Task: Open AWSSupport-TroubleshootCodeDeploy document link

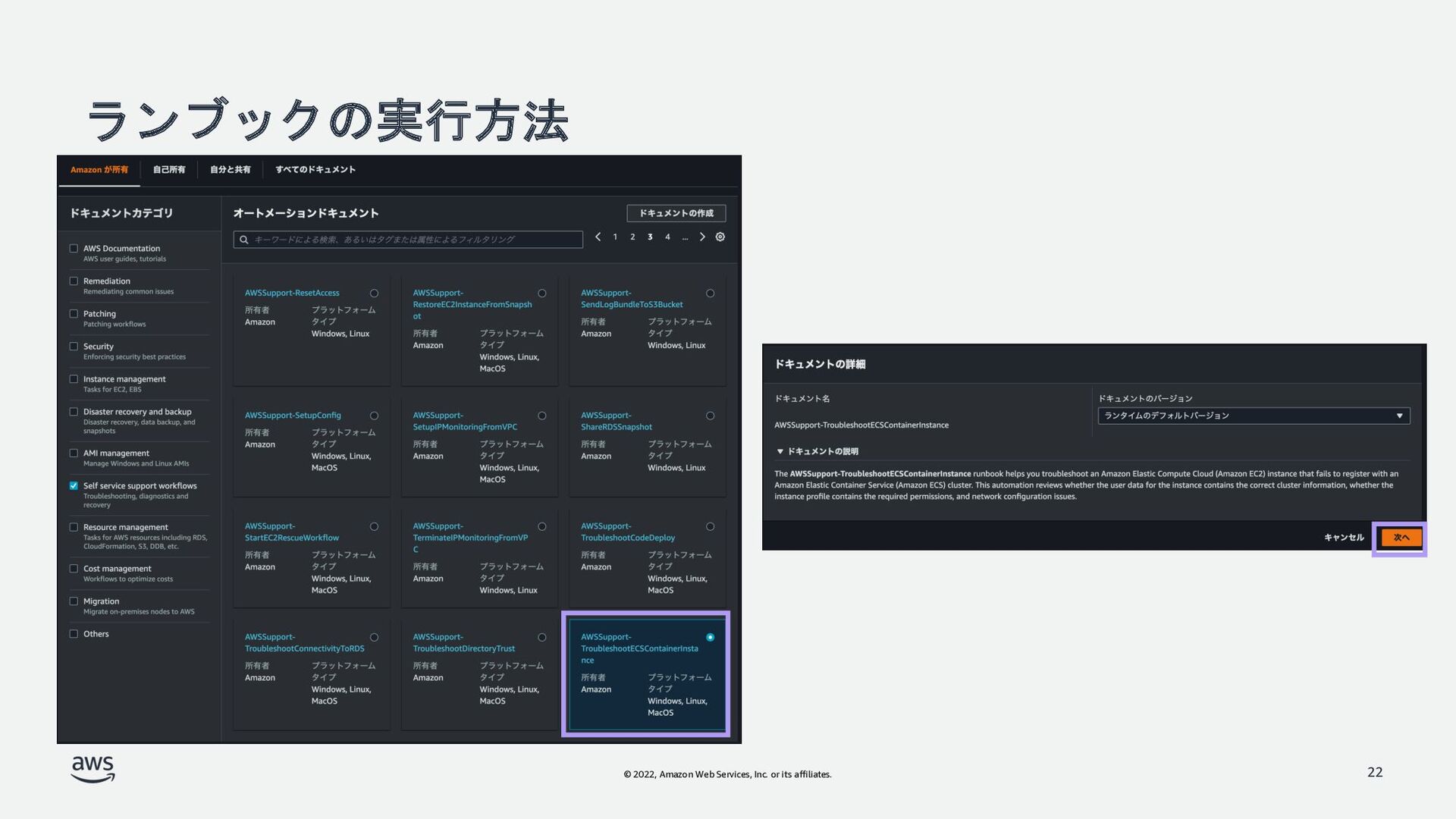Action: pos(628,532)
